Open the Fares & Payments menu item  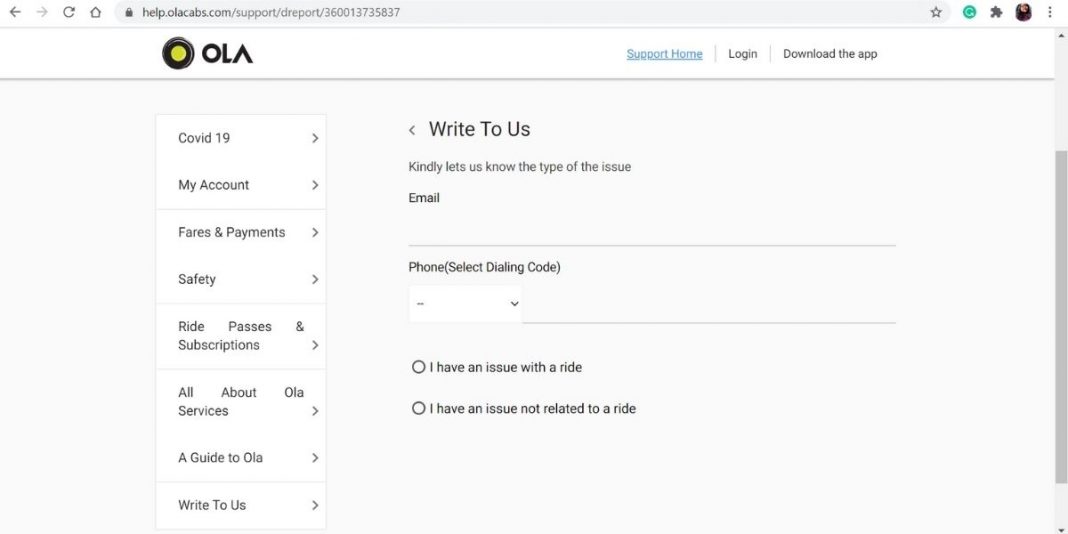point(241,232)
